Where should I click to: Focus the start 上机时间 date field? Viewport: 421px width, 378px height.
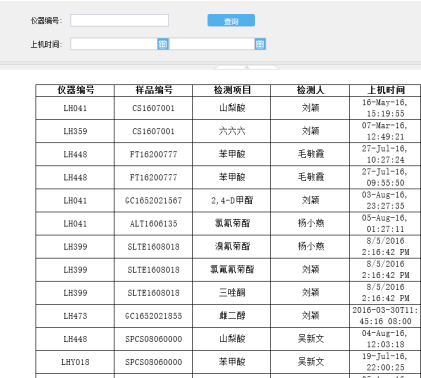click(114, 44)
